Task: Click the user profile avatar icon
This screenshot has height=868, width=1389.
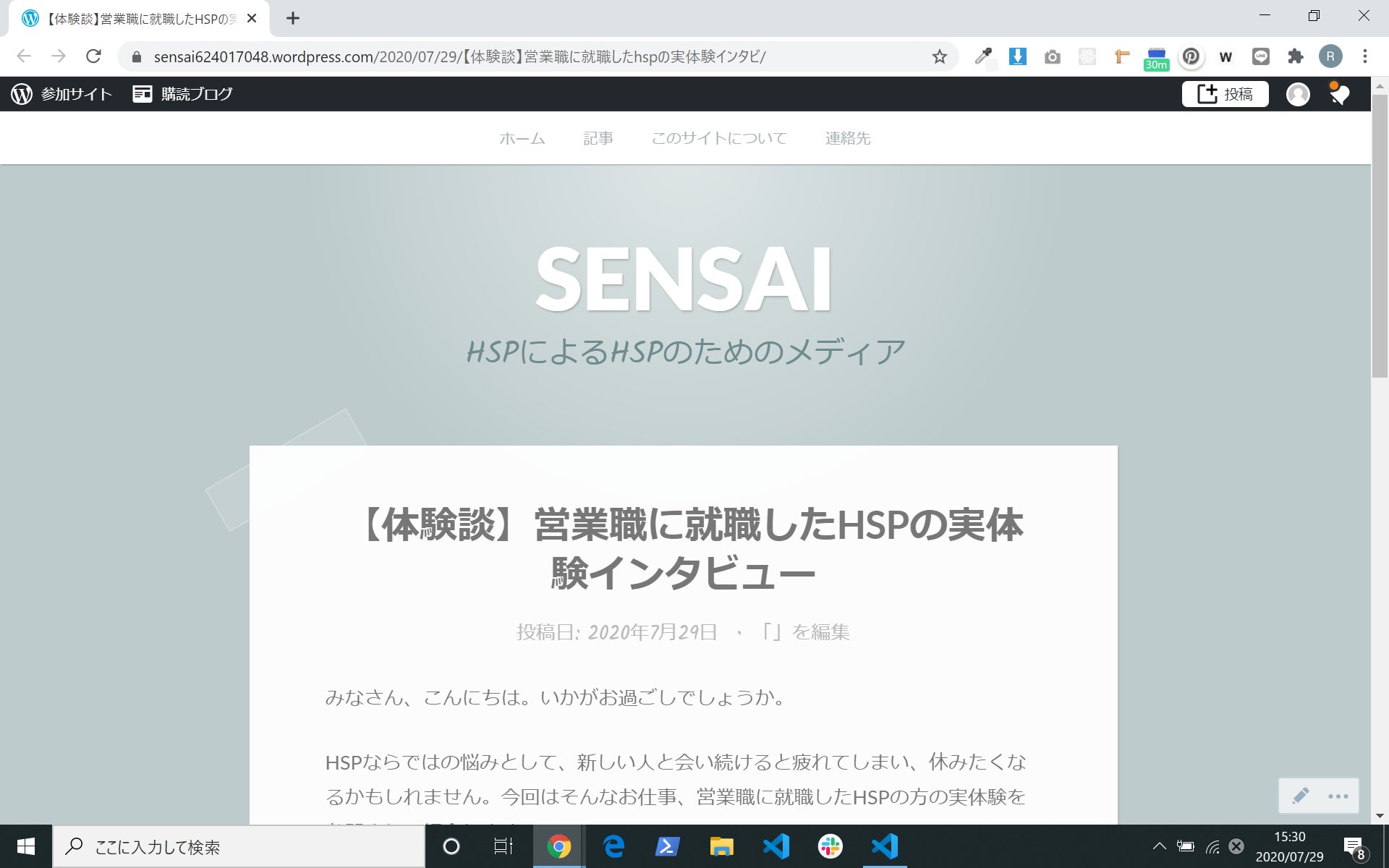Action: tap(1298, 94)
